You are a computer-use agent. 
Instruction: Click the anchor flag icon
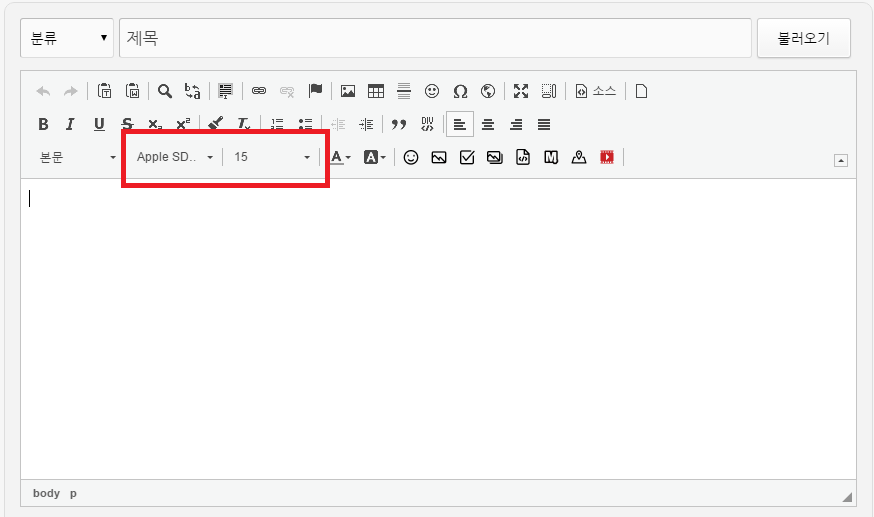pyautogui.click(x=315, y=91)
